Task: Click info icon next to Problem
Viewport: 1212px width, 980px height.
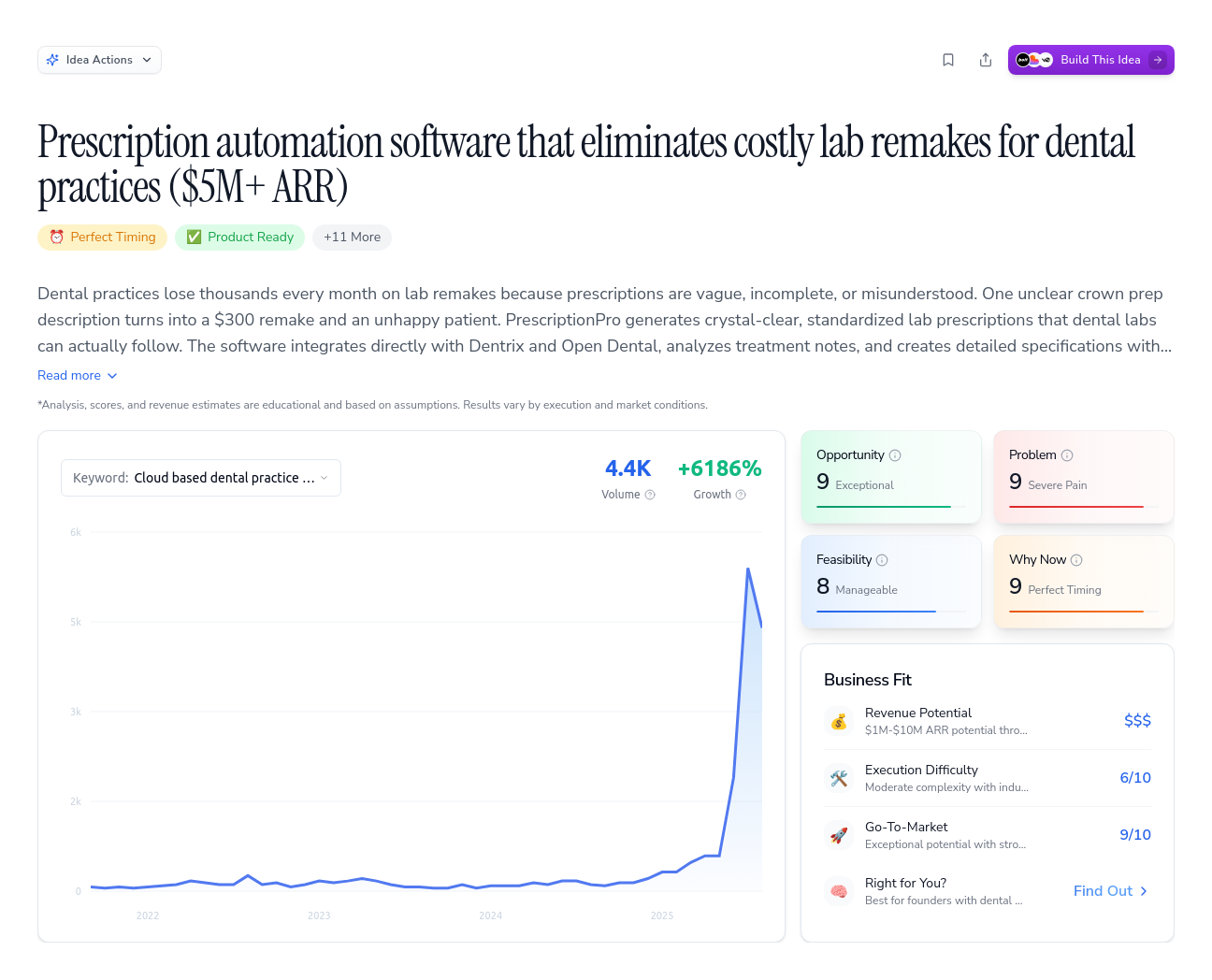Action: pos(1067,455)
